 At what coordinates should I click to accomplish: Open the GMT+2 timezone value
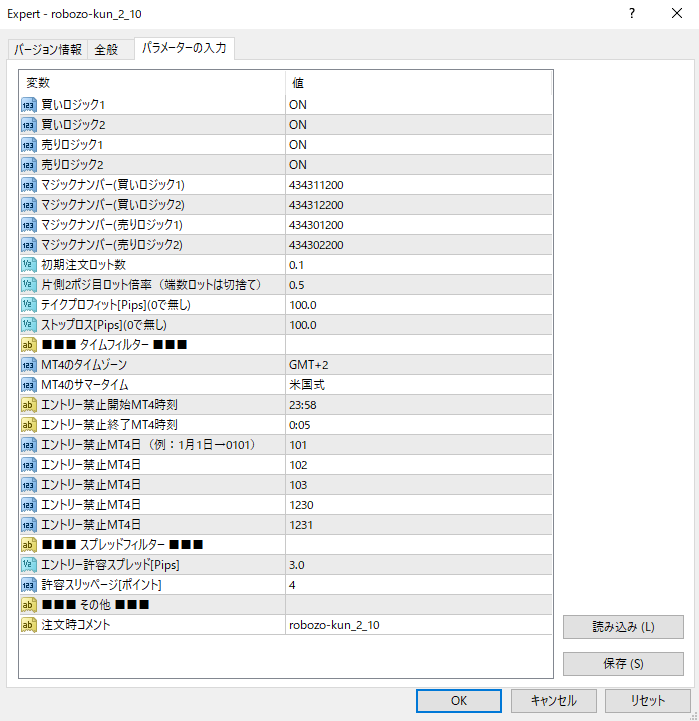point(418,365)
